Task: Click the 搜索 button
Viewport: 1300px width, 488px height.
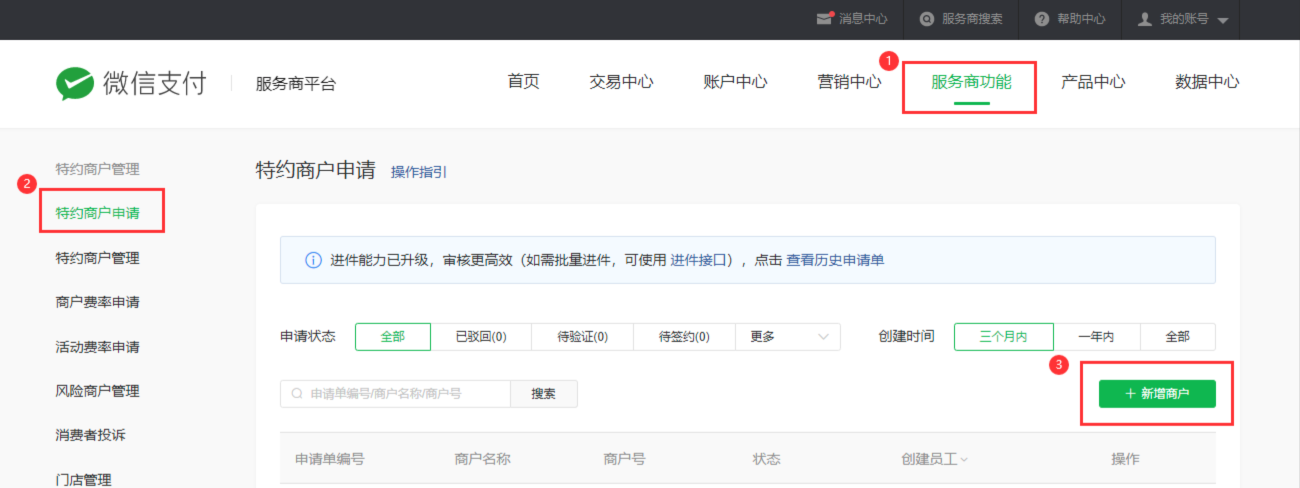Action: [x=544, y=394]
